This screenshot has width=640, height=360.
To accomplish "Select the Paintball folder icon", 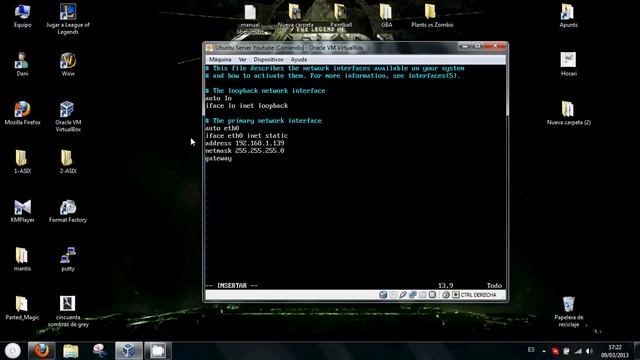I will click(x=340, y=16).
